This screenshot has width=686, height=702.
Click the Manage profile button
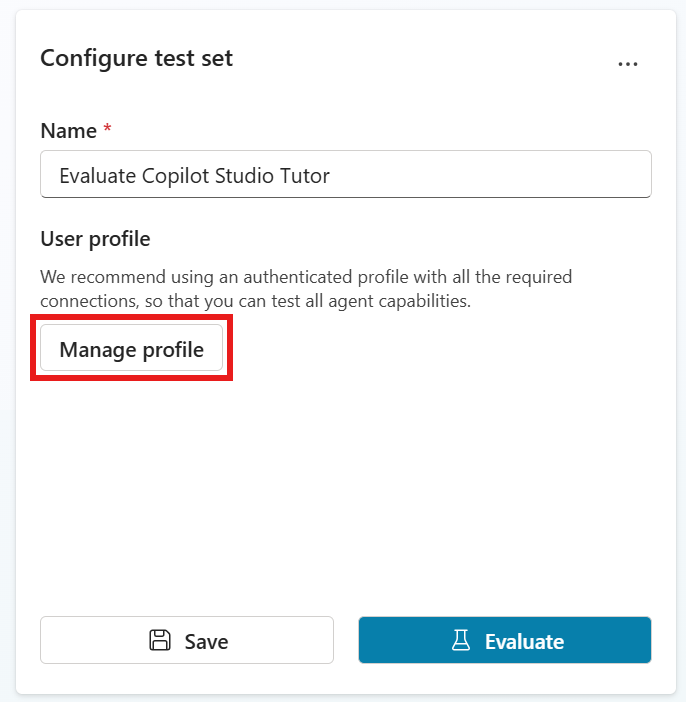coord(131,350)
